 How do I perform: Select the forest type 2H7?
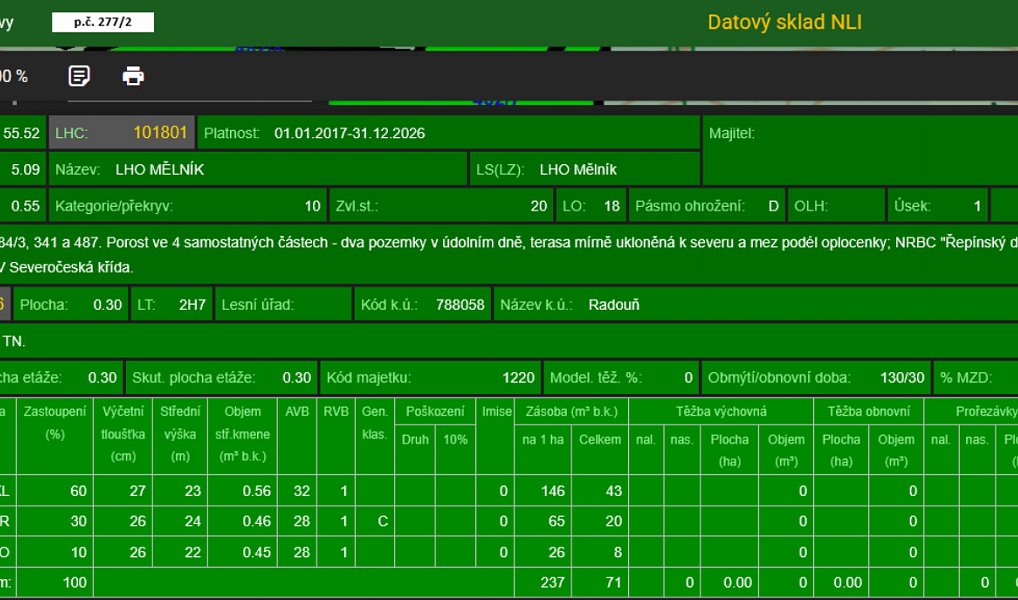(x=192, y=305)
